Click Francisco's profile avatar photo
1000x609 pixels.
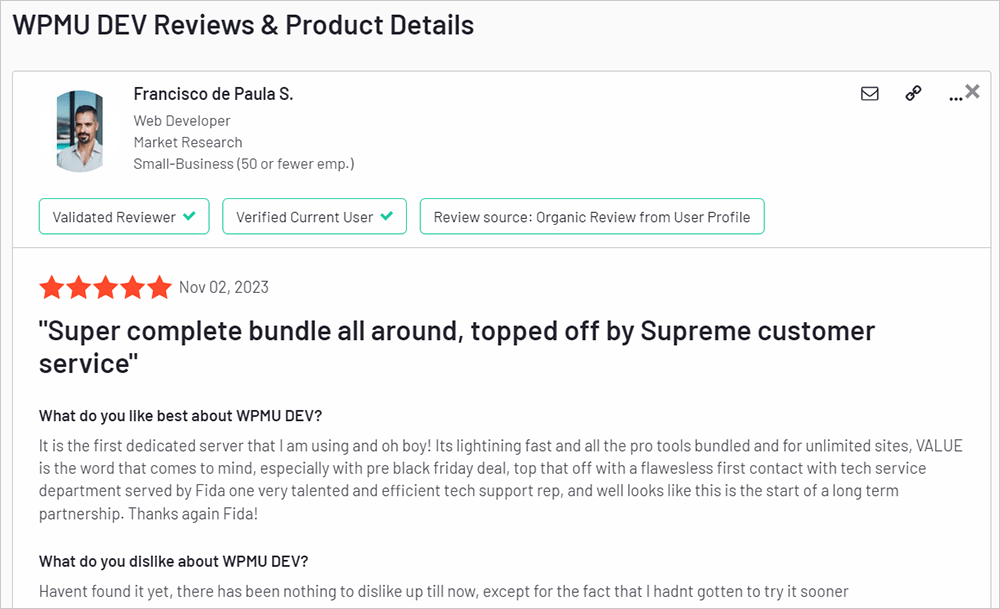80,130
